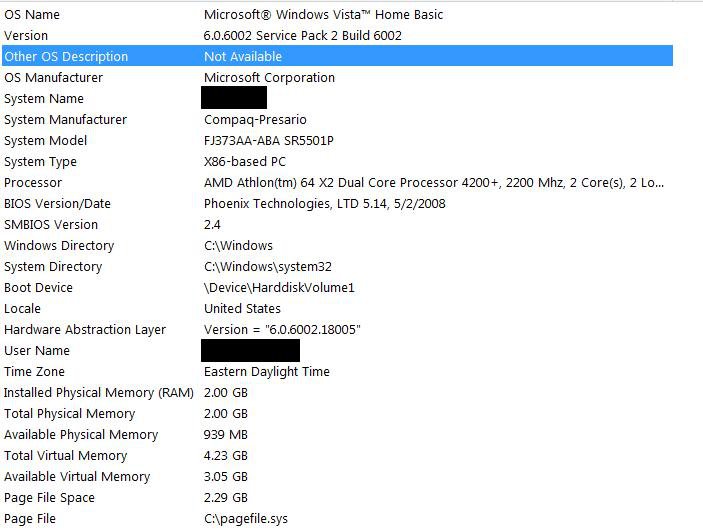The image size is (703, 531).
Task: Select the 'Installed Physical Memory (RAM)' label
Action: tap(99, 393)
